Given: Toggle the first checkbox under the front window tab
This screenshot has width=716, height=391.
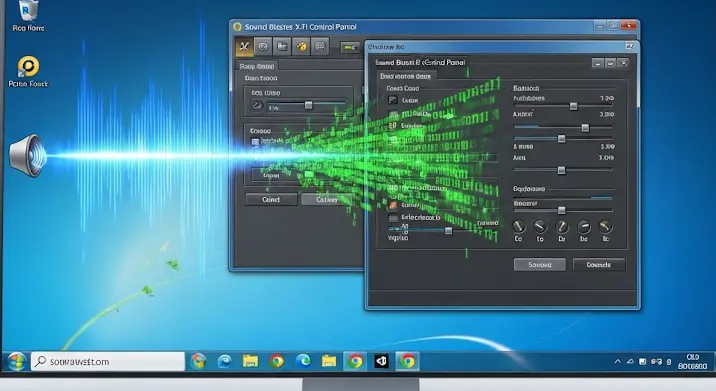Looking at the screenshot, I should click(393, 100).
